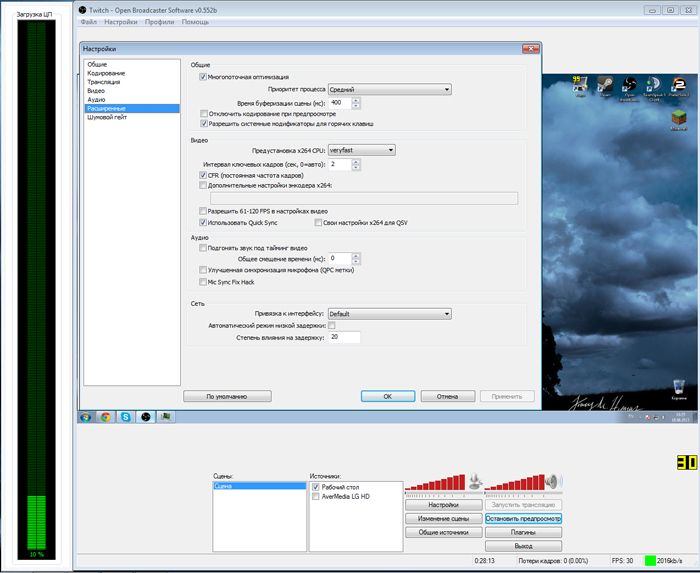This screenshot has height=573, width=700.
Task: Disable the Использовать Quick Sync checkbox
Action: click(203, 223)
